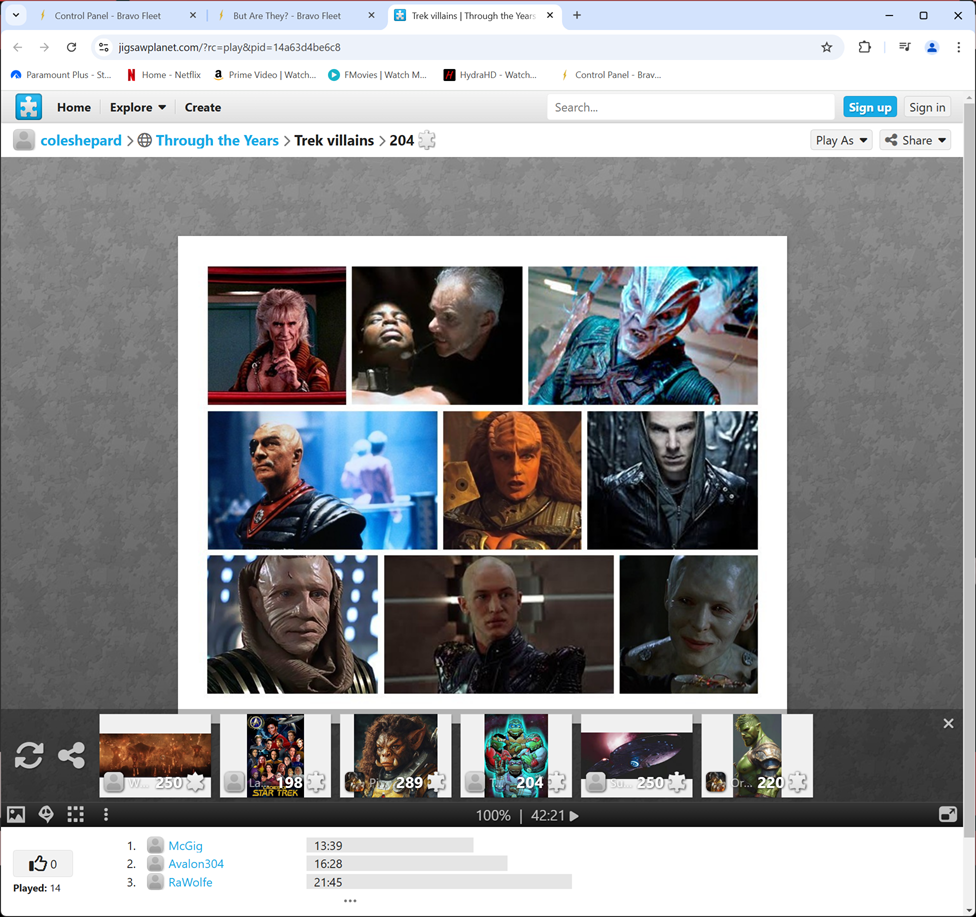This screenshot has width=976, height=917.
Task: Open the Paramount Plus bookmark
Action: (x=61, y=75)
